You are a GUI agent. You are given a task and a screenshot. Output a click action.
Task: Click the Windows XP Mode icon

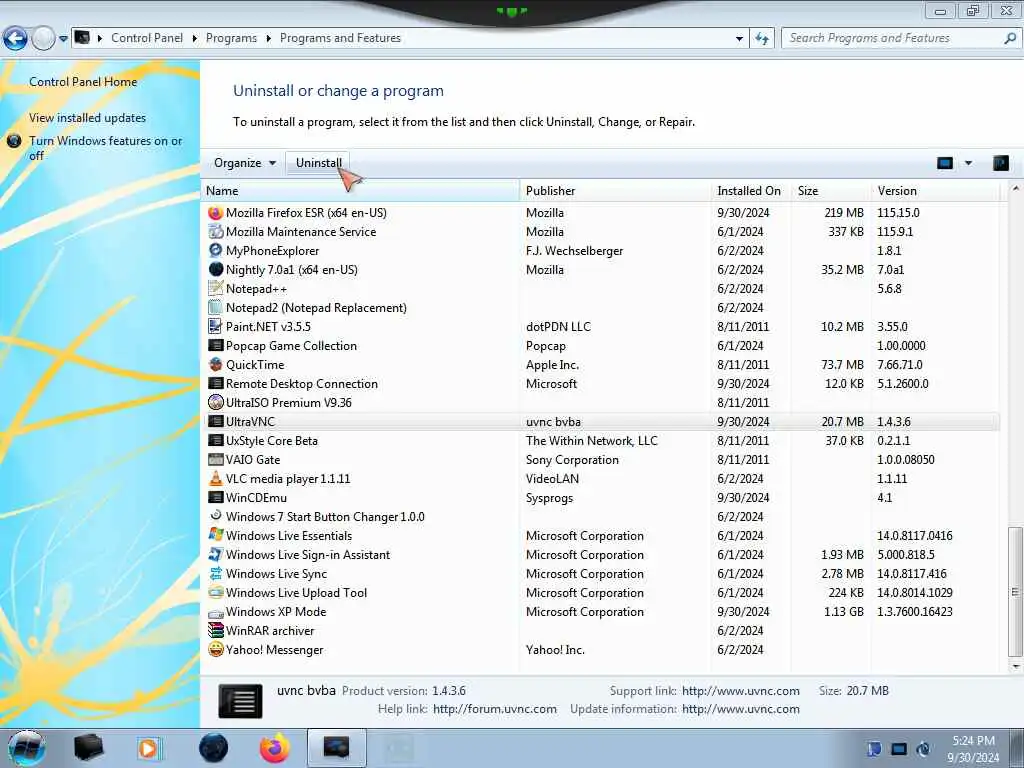pyautogui.click(x=216, y=613)
